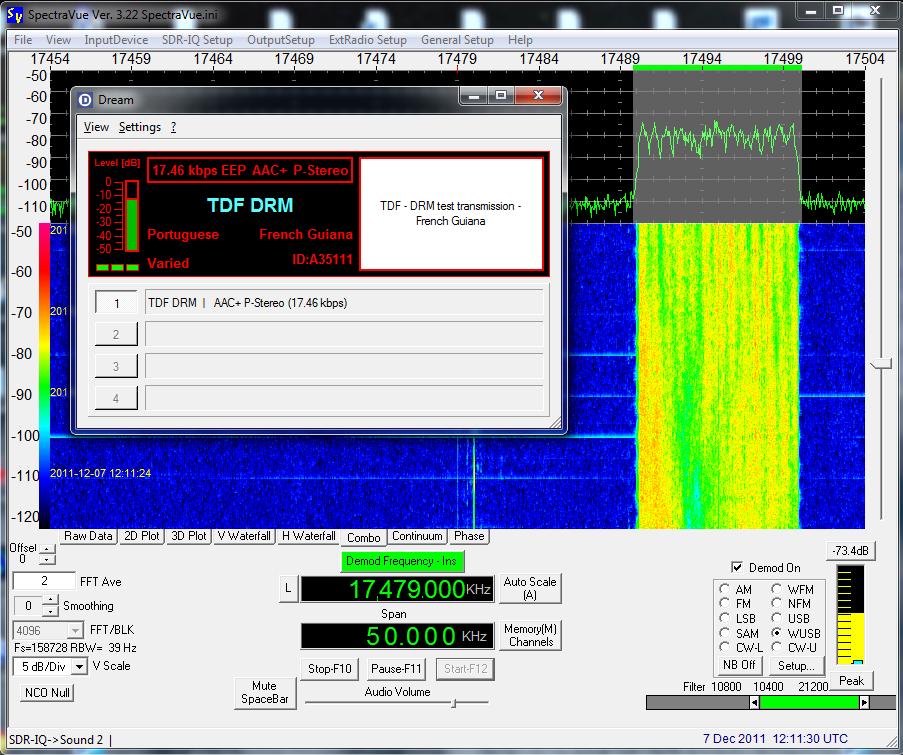Image resolution: width=903 pixels, height=755 pixels.
Task: Click the FFT Ave input field
Action: click(x=44, y=582)
